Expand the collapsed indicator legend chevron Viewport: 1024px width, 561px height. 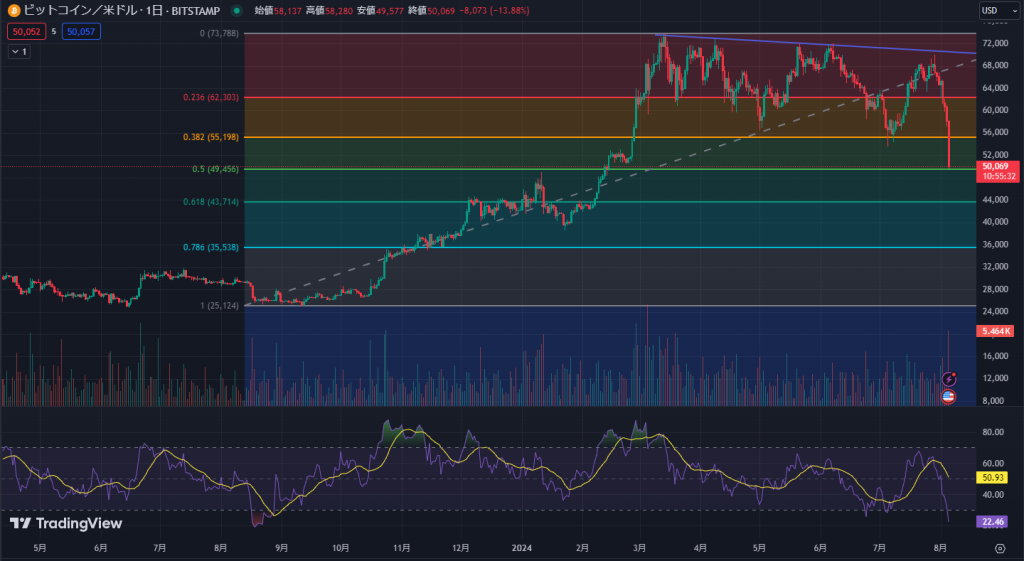click(x=19, y=51)
